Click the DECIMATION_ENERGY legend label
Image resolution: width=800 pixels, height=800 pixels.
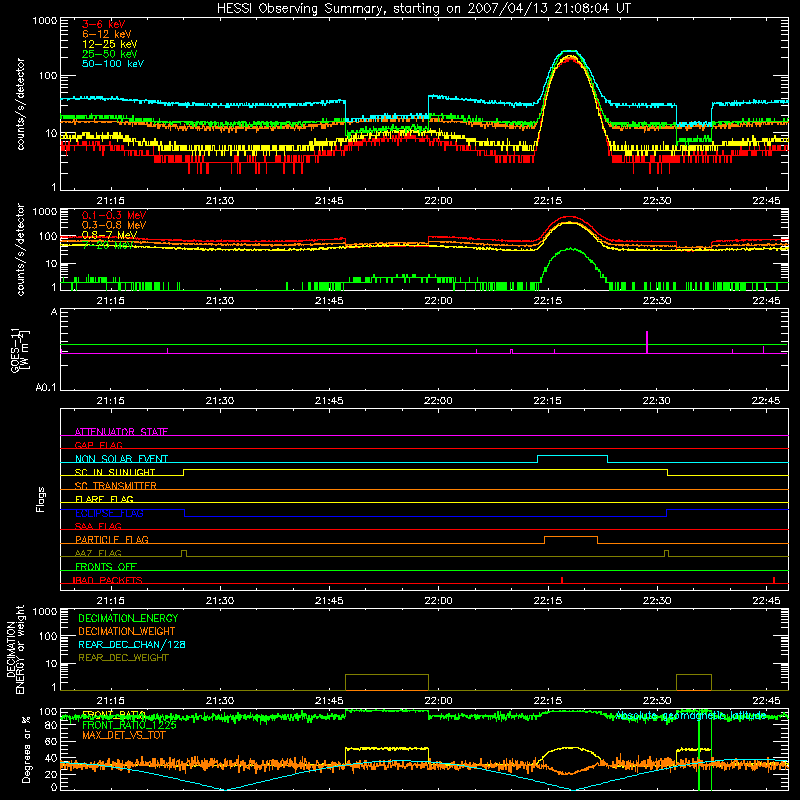(x=128, y=618)
